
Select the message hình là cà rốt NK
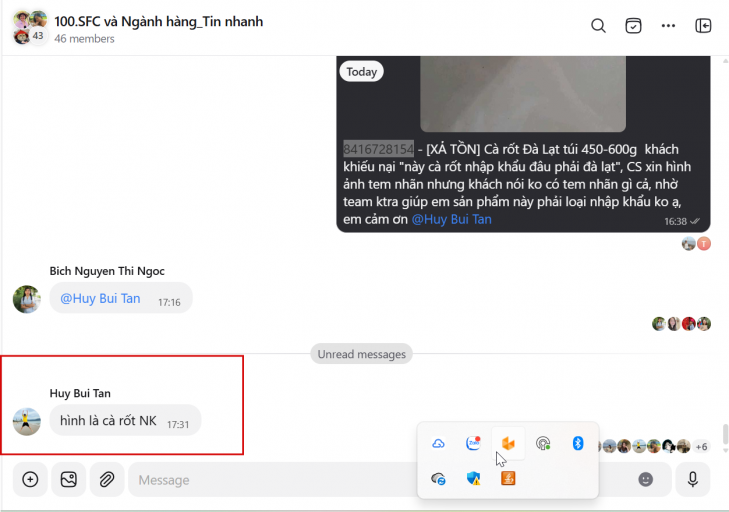pos(108,421)
